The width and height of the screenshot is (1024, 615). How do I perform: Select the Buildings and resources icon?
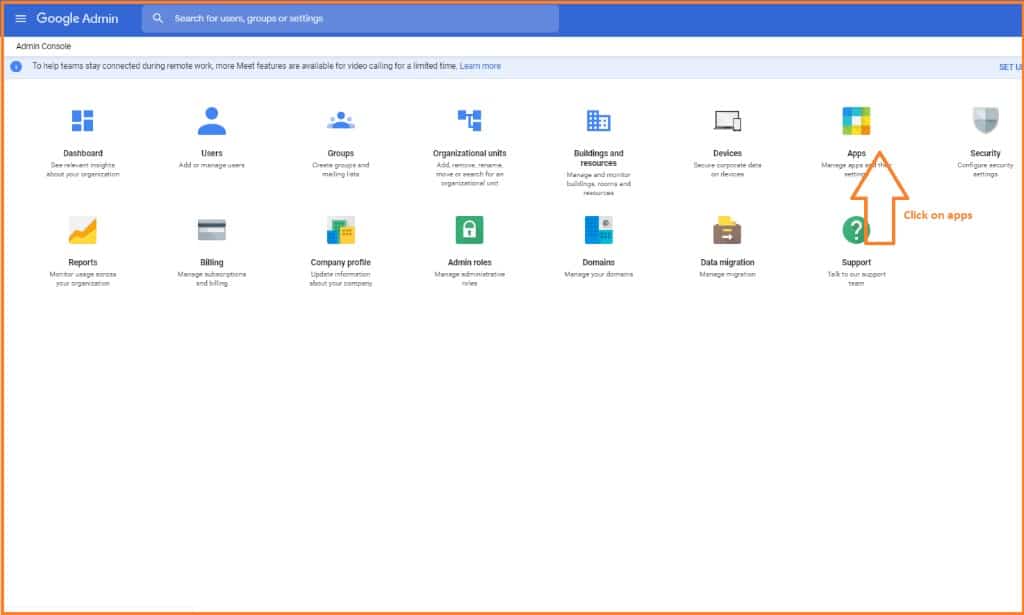coord(598,121)
